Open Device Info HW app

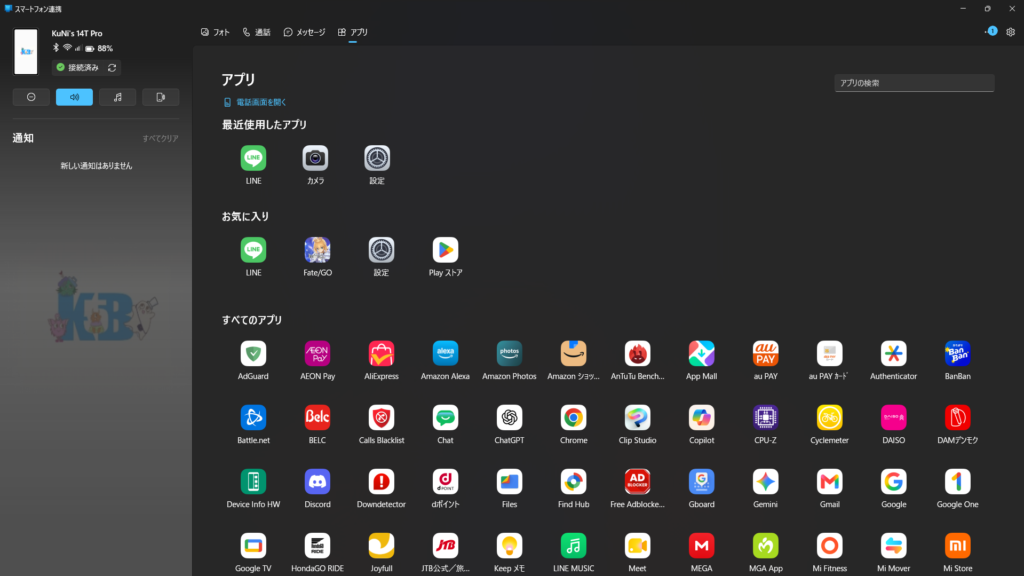click(253, 481)
